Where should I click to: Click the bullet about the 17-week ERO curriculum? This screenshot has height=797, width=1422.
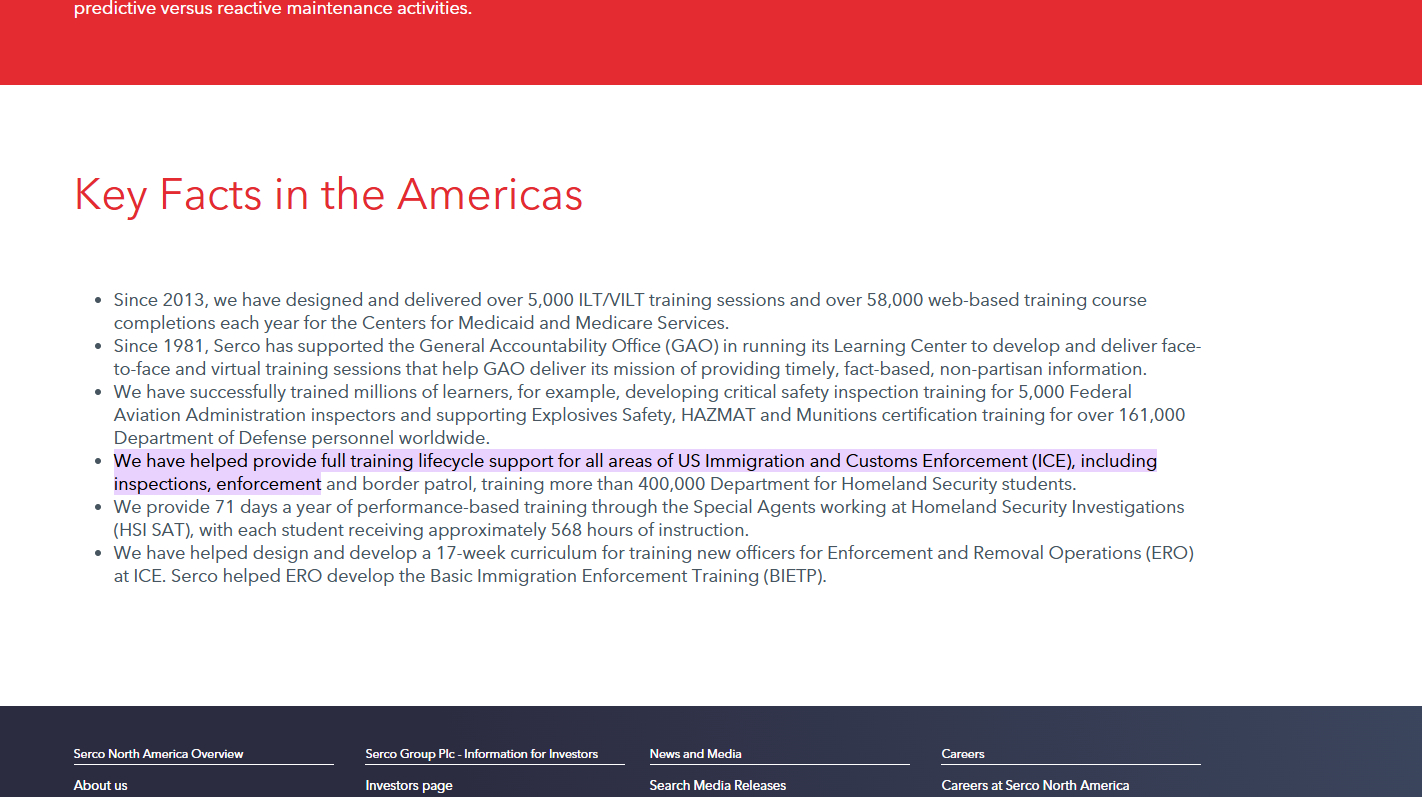pyautogui.click(x=652, y=554)
